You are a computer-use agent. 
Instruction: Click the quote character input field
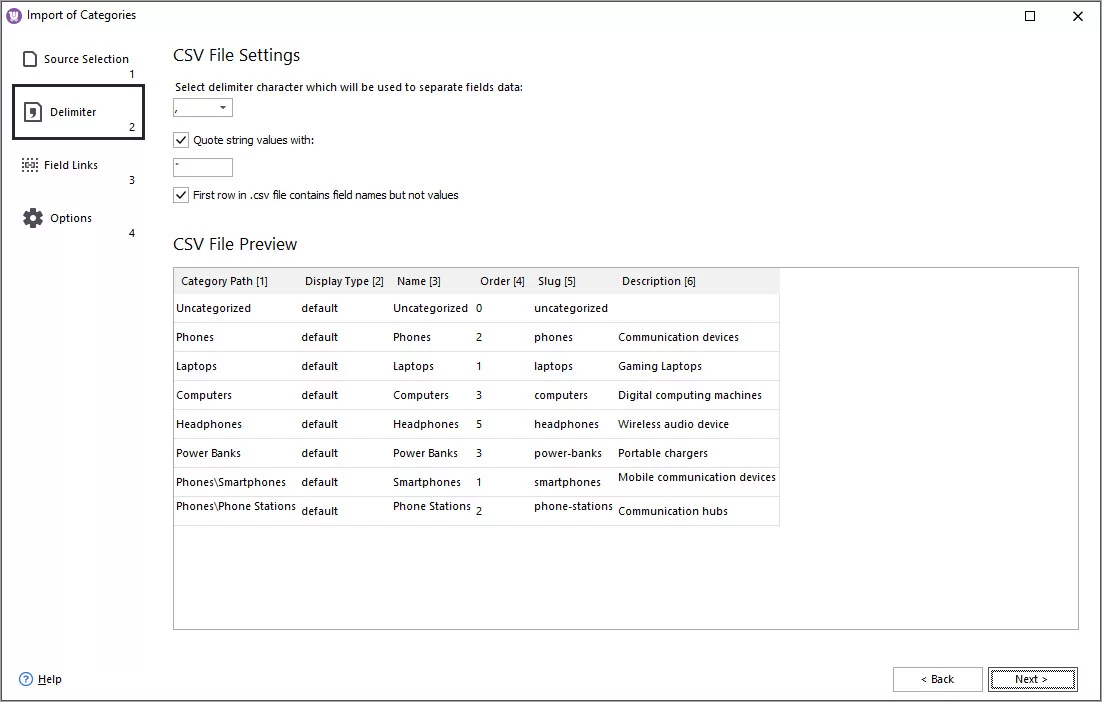point(202,167)
